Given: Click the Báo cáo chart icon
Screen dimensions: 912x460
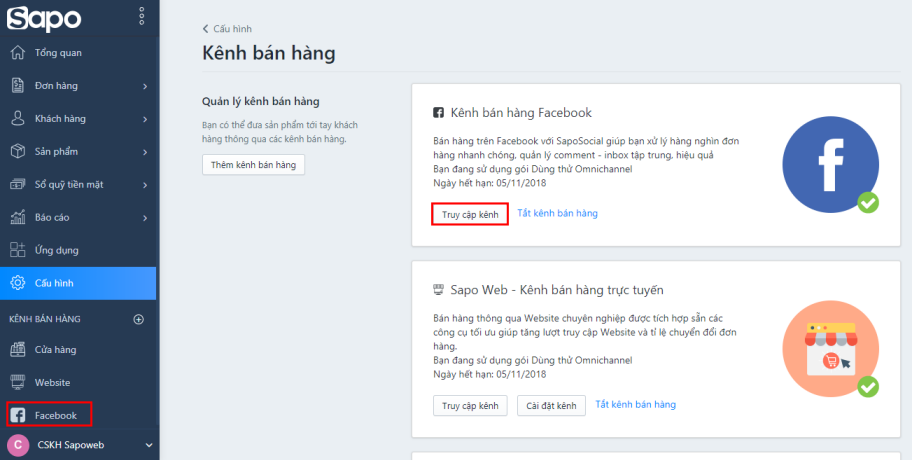Looking at the screenshot, I should click(18, 217).
